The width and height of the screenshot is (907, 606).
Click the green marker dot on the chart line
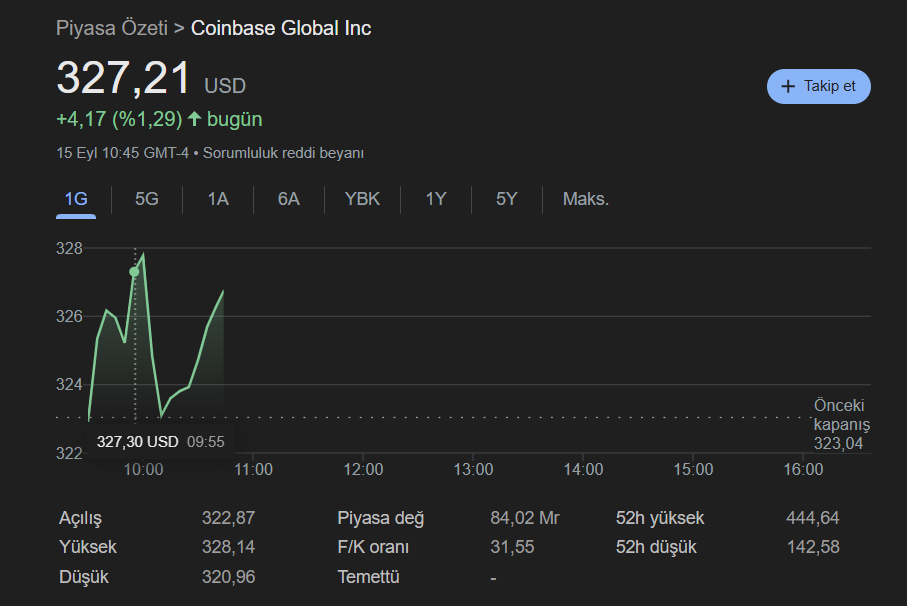[x=134, y=272]
